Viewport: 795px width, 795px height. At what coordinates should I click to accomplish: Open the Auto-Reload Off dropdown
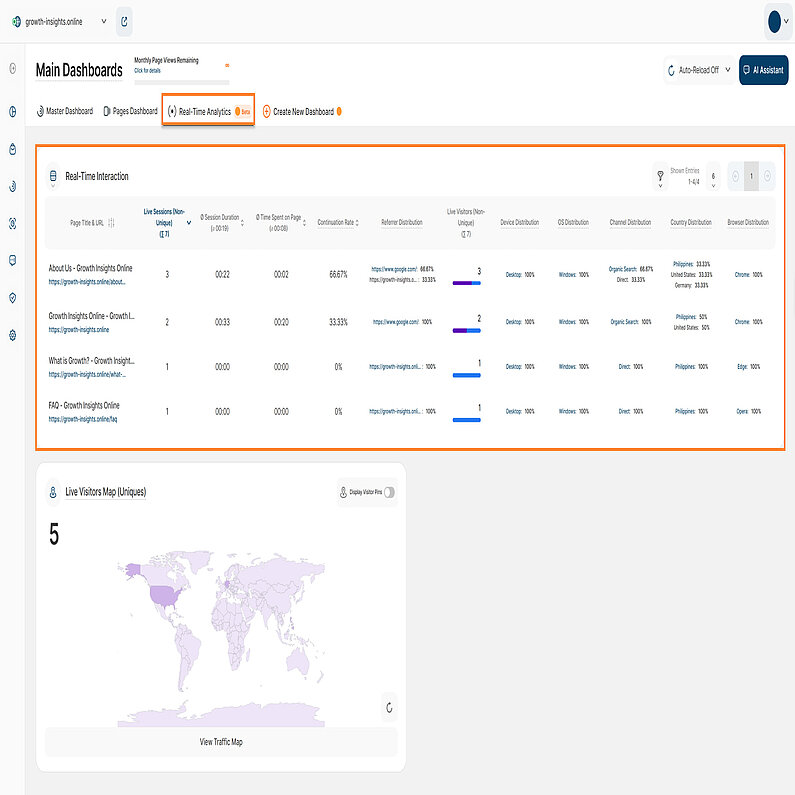[x=699, y=70]
